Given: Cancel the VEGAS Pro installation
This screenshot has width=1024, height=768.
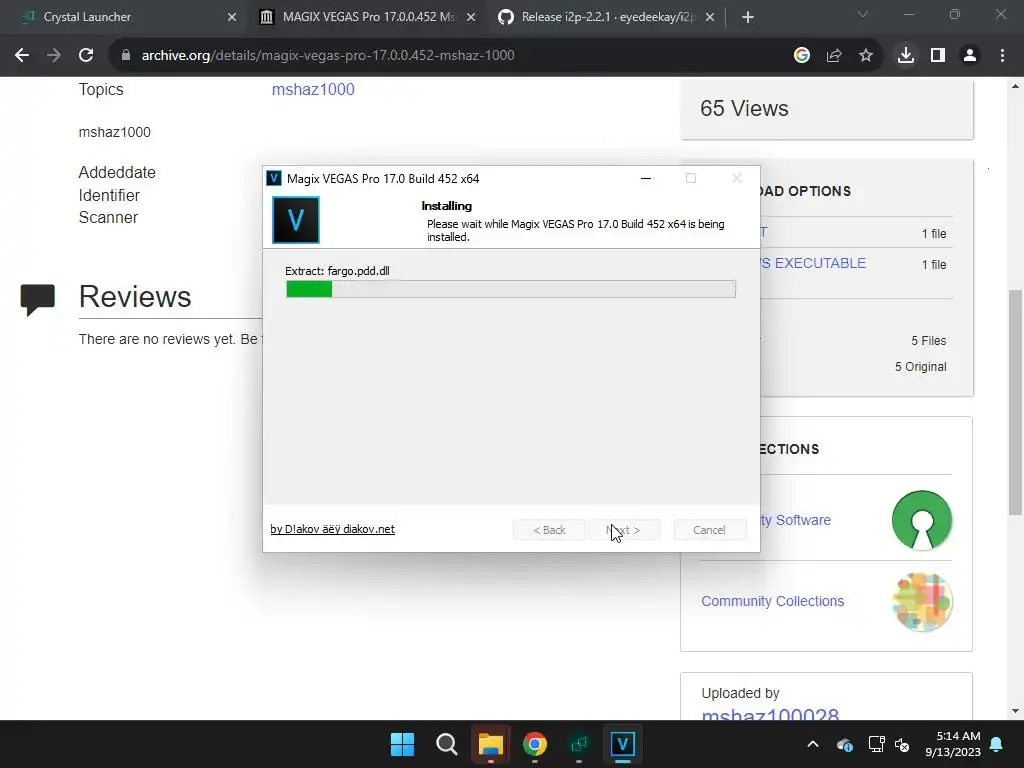Looking at the screenshot, I should click(709, 530).
